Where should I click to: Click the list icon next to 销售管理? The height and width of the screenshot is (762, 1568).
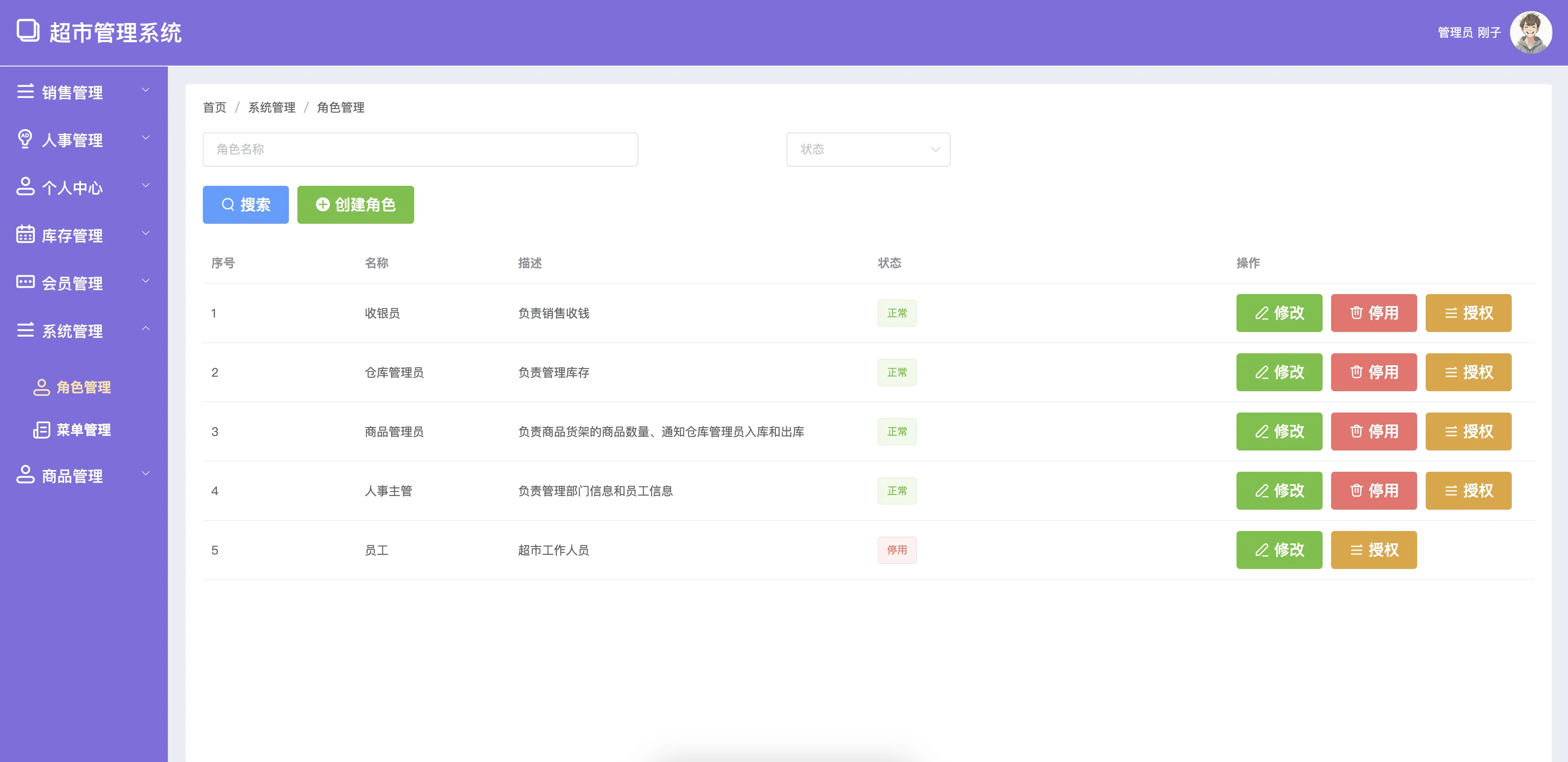(25, 91)
